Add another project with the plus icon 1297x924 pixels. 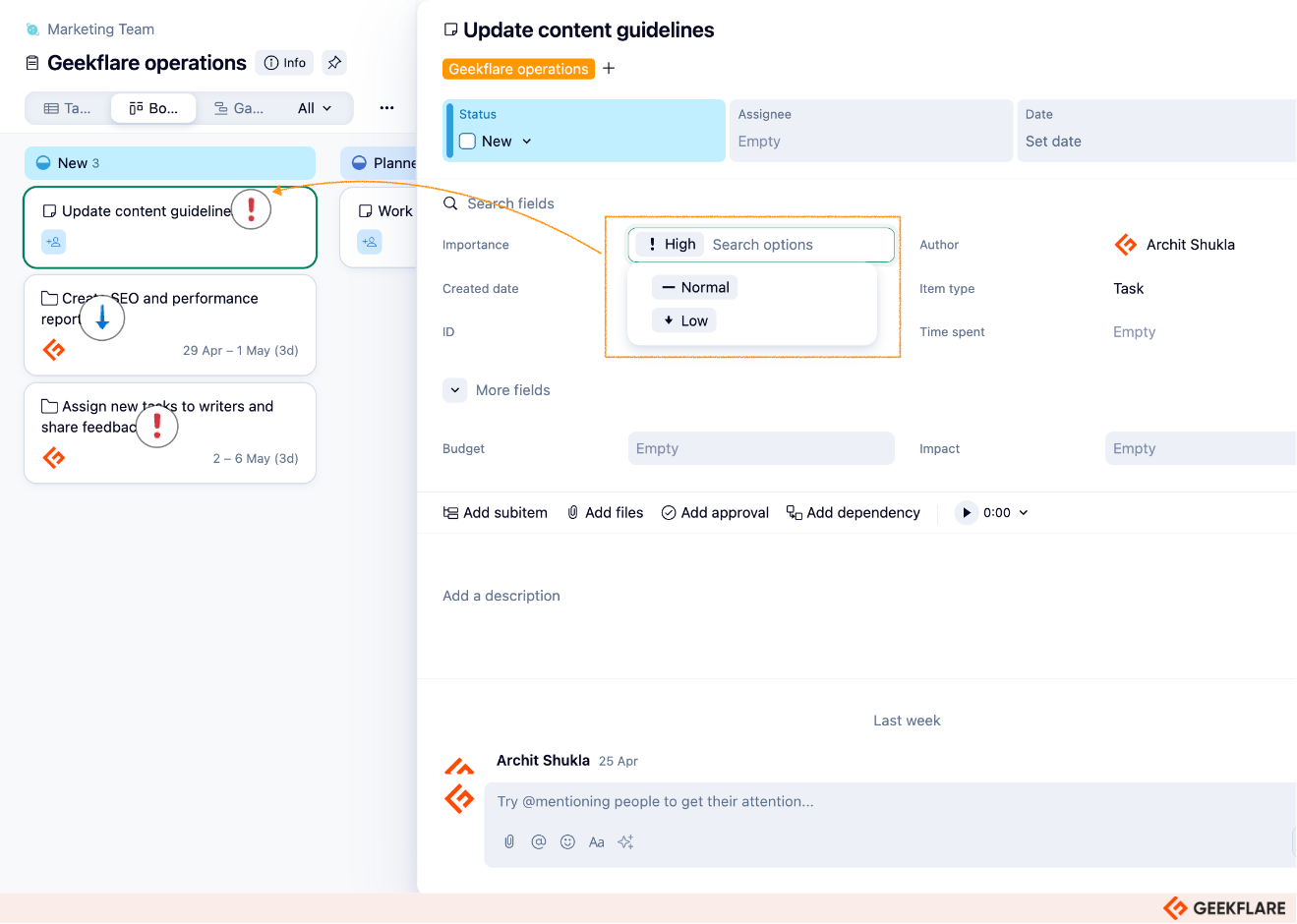(x=609, y=69)
